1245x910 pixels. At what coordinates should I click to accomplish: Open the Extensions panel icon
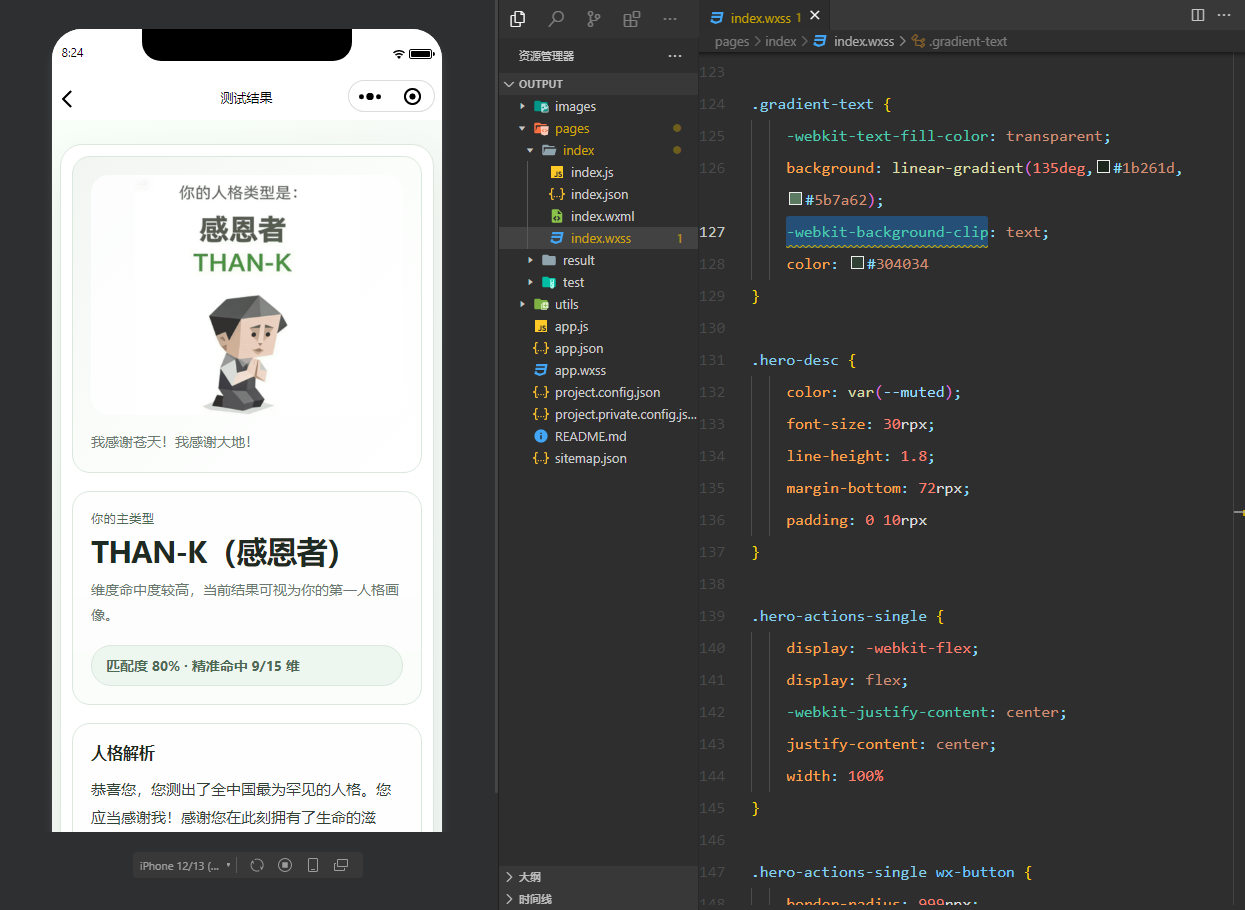(x=632, y=18)
